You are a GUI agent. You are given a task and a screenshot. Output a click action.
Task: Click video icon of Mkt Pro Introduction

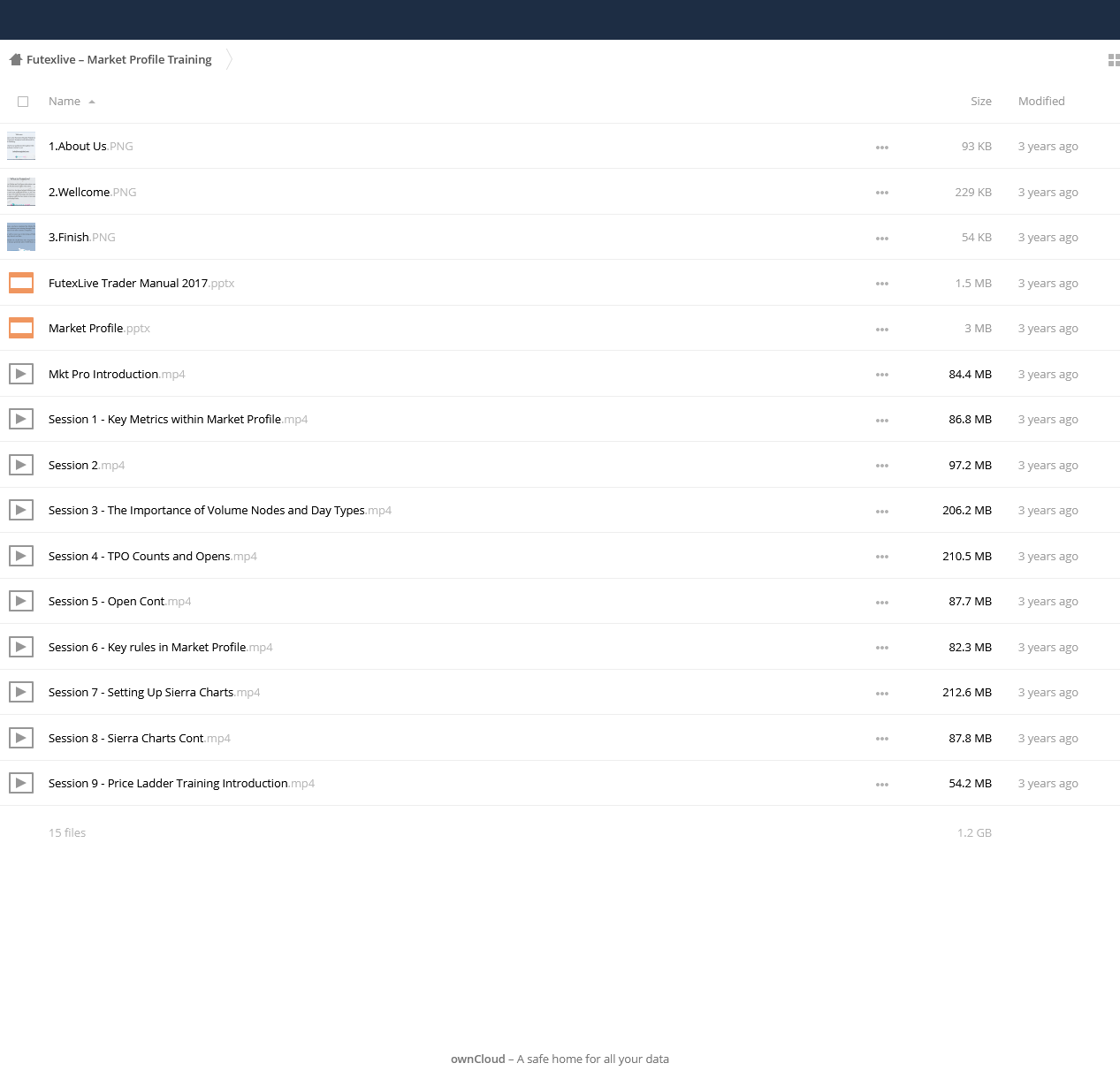[21, 374]
